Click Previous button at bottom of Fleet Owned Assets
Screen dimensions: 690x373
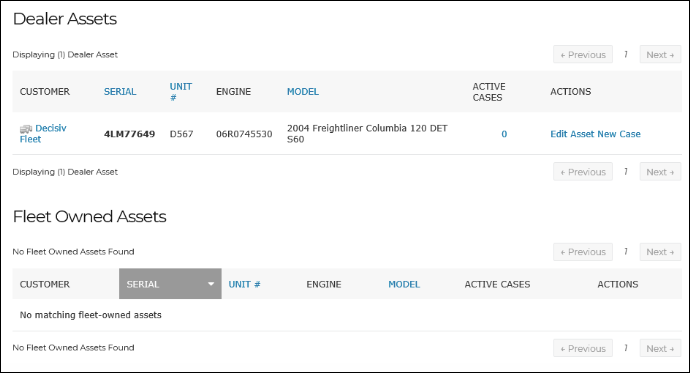pos(583,348)
